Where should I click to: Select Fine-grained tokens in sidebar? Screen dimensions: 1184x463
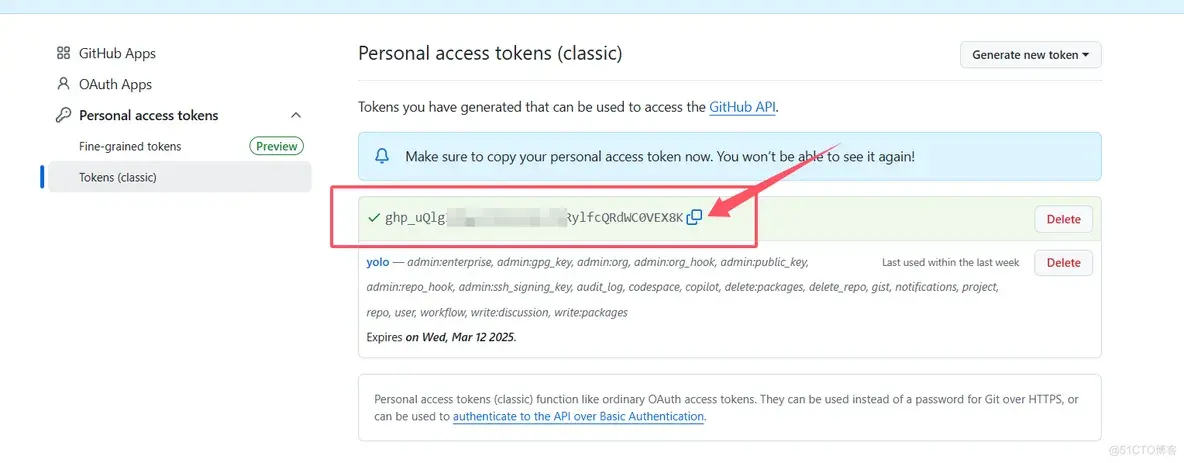(x=130, y=147)
